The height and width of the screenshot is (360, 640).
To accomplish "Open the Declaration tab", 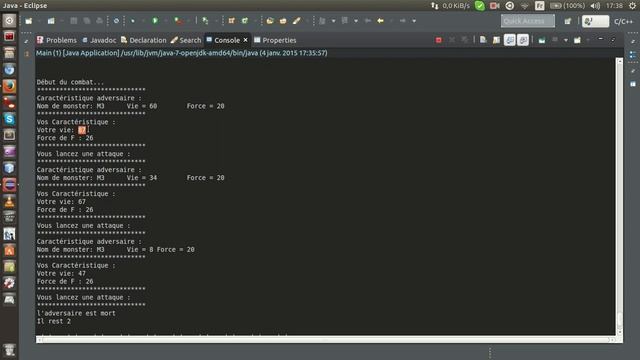I will pos(143,40).
